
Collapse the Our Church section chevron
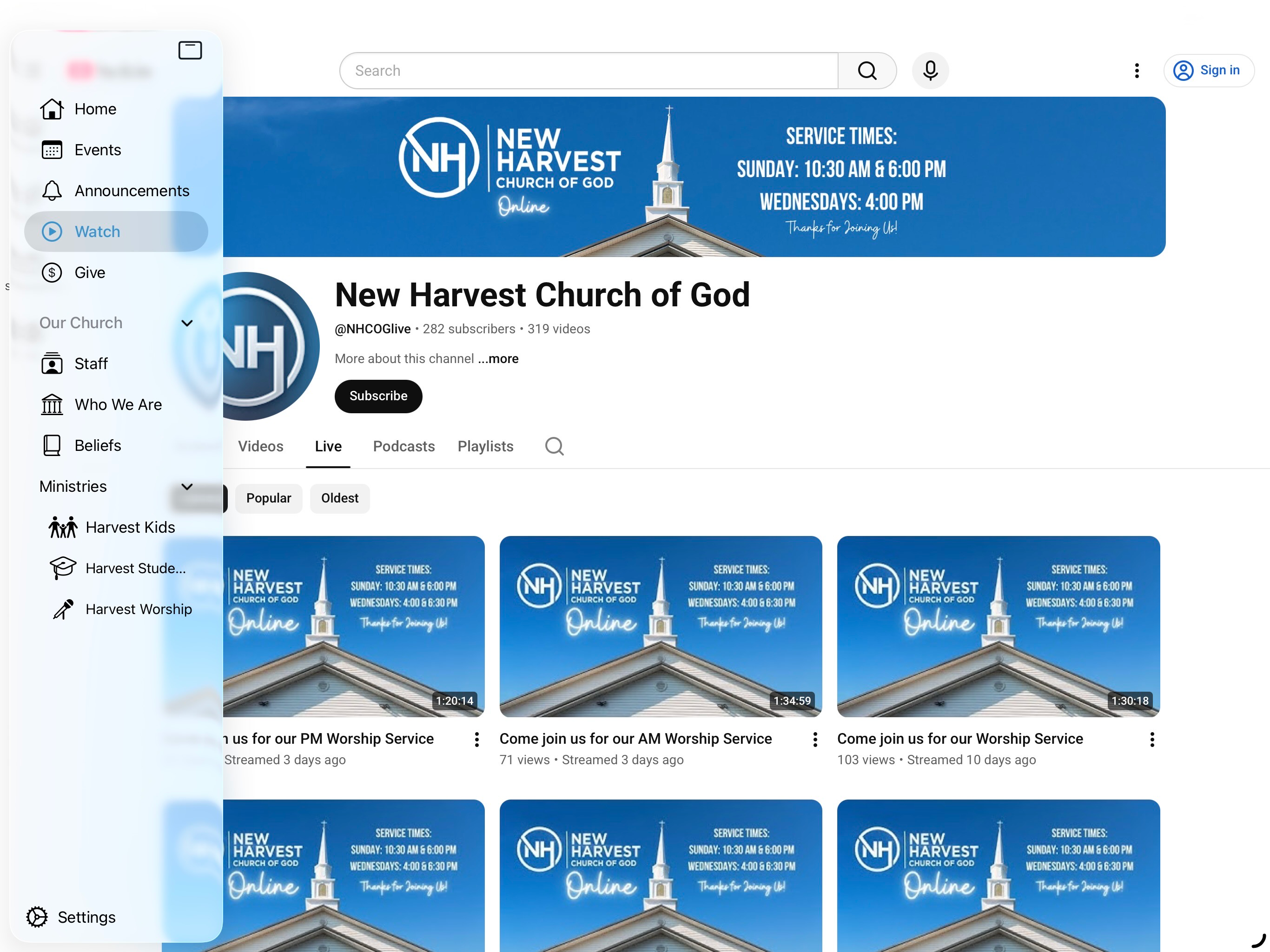click(x=186, y=323)
